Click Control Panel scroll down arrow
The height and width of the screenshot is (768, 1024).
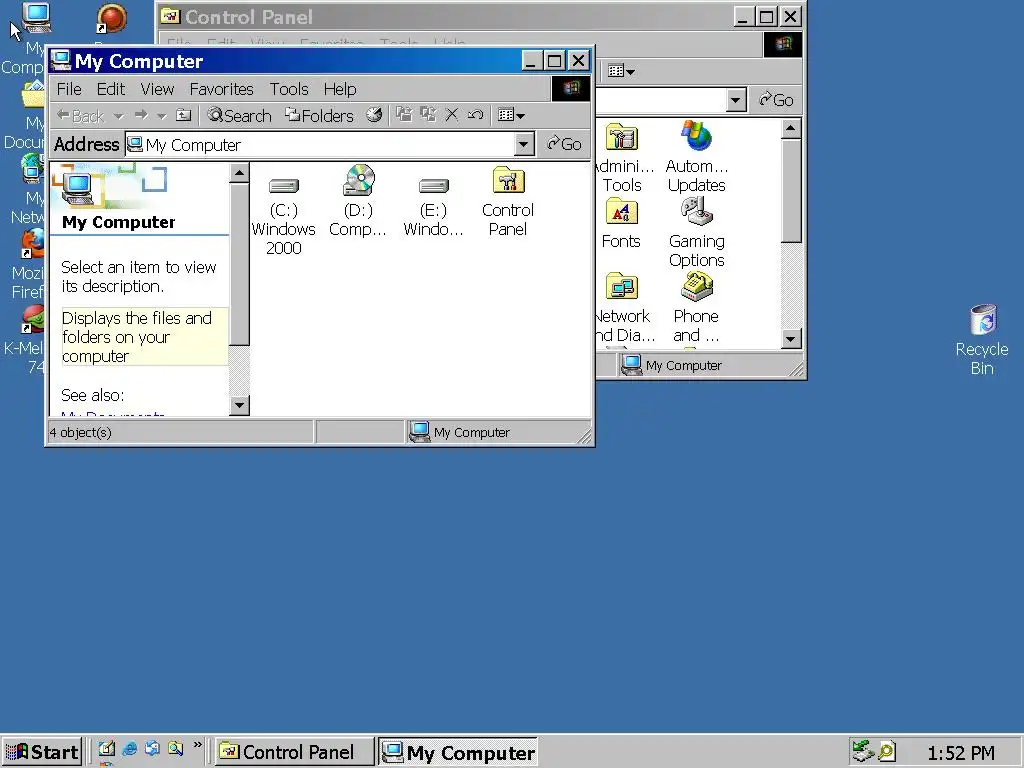[x=791, y=338]
